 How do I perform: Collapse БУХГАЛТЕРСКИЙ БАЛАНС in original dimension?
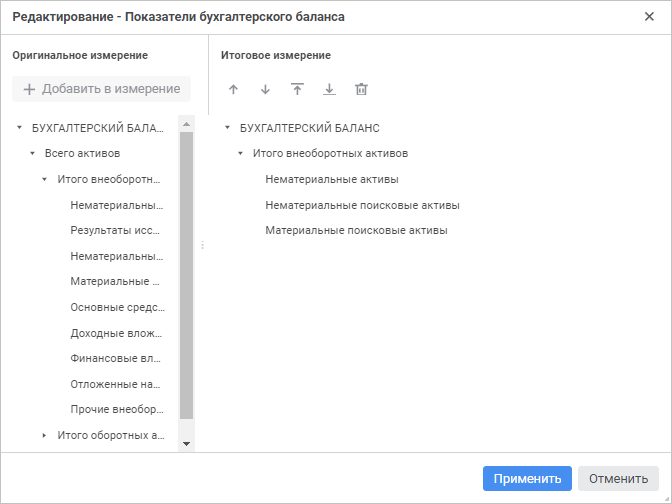pyautogui.click(x=19, y=128)
